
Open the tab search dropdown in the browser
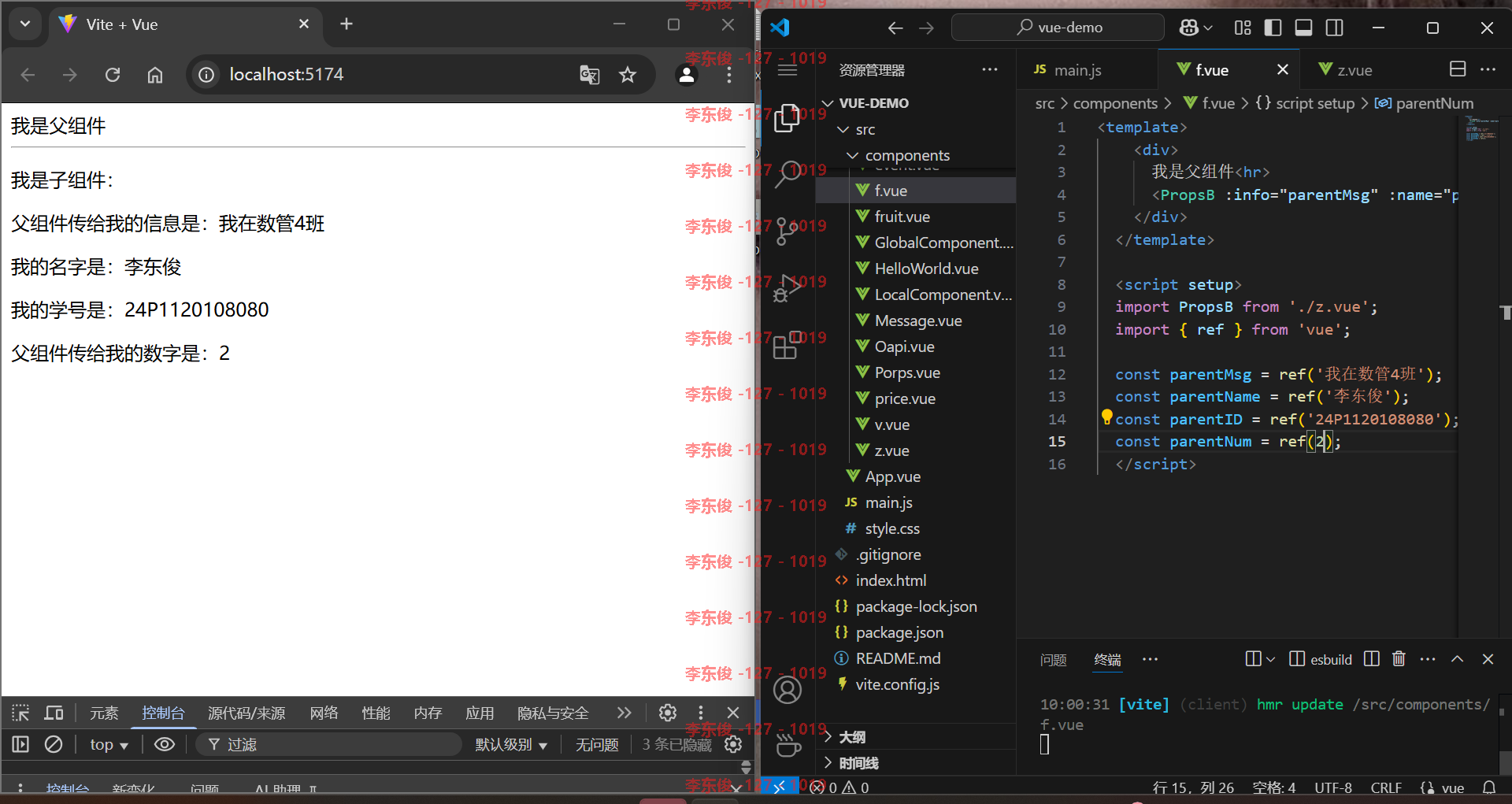tap(25, 24)
